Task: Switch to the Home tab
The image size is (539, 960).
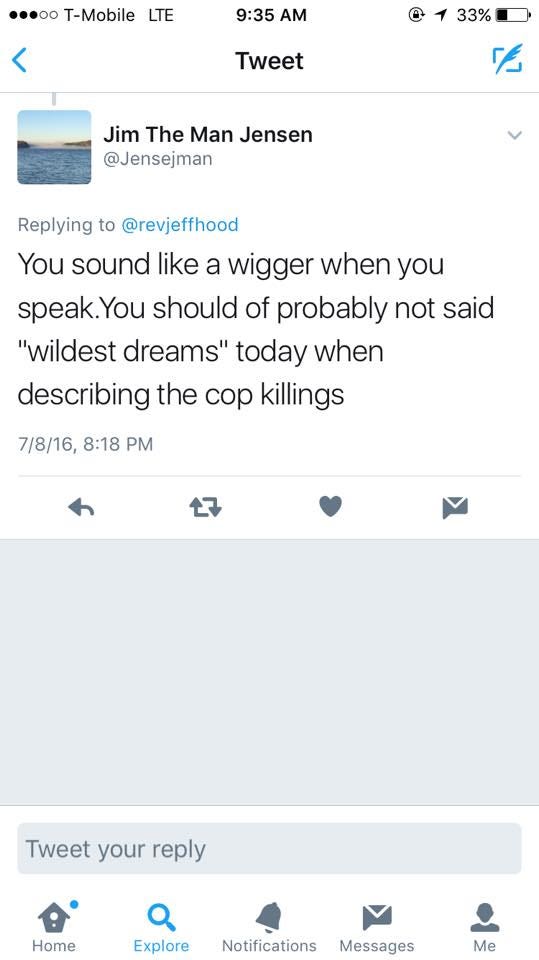Action: [x=53, y=926]
